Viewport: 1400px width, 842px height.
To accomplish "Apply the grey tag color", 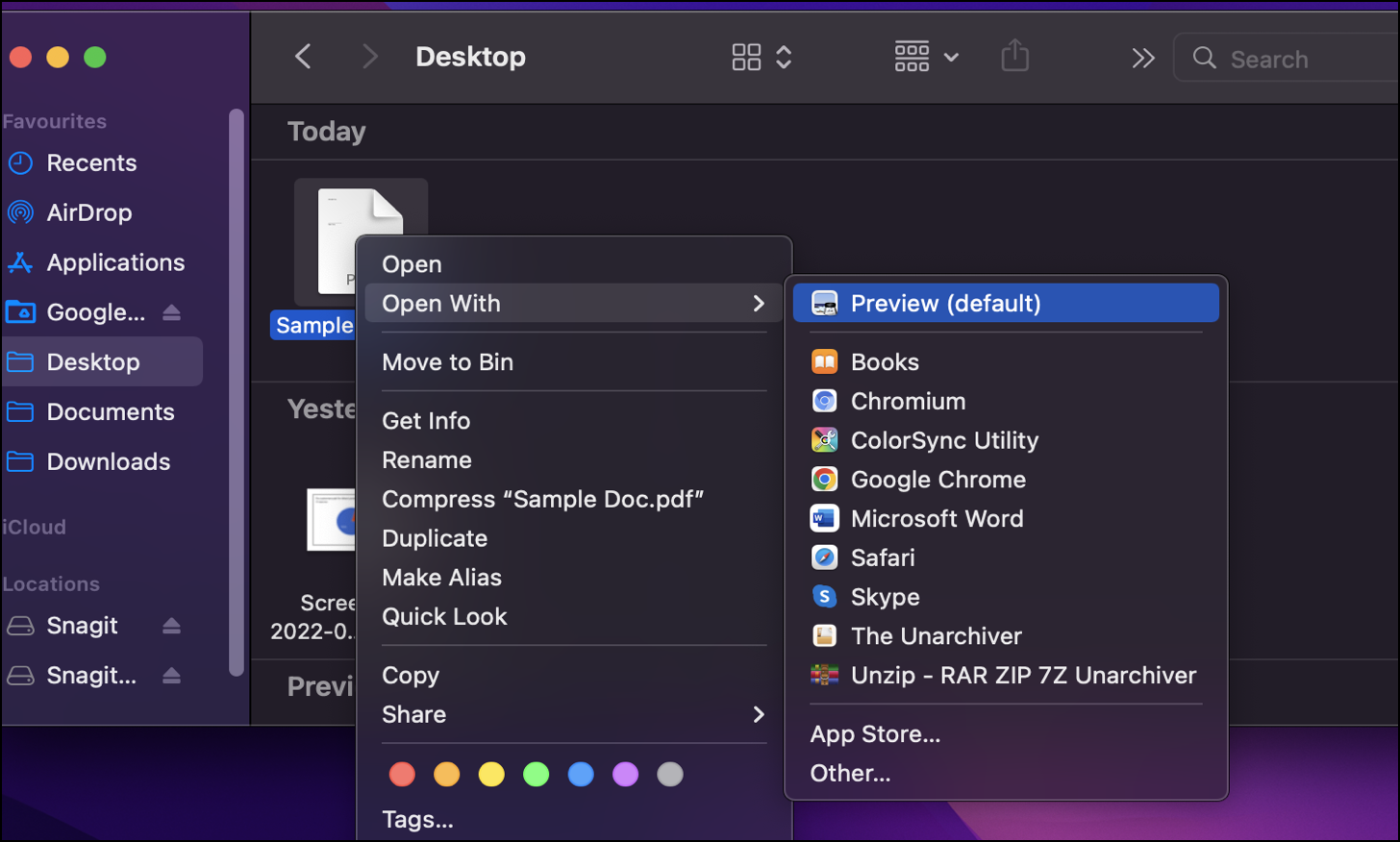I will coord(670,774).
